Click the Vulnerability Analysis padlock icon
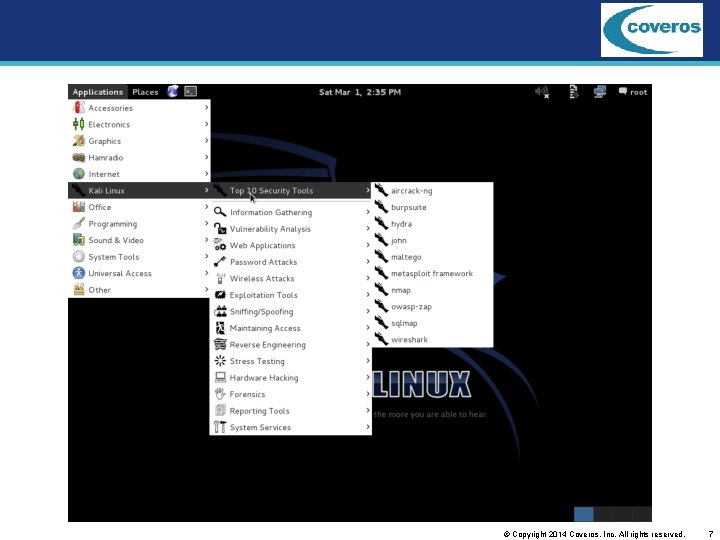 point(220,228)
